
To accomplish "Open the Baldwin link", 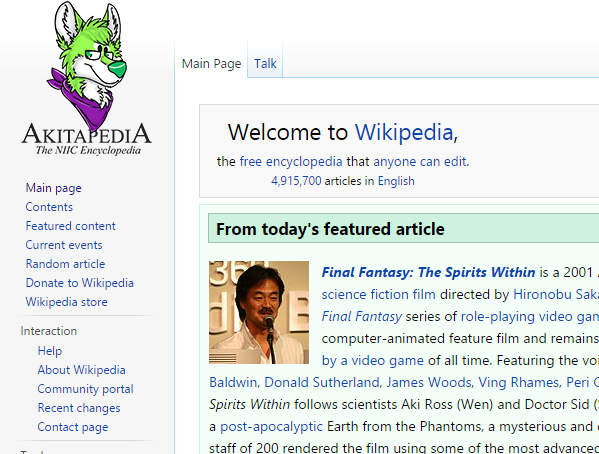I will pos(234,383).
